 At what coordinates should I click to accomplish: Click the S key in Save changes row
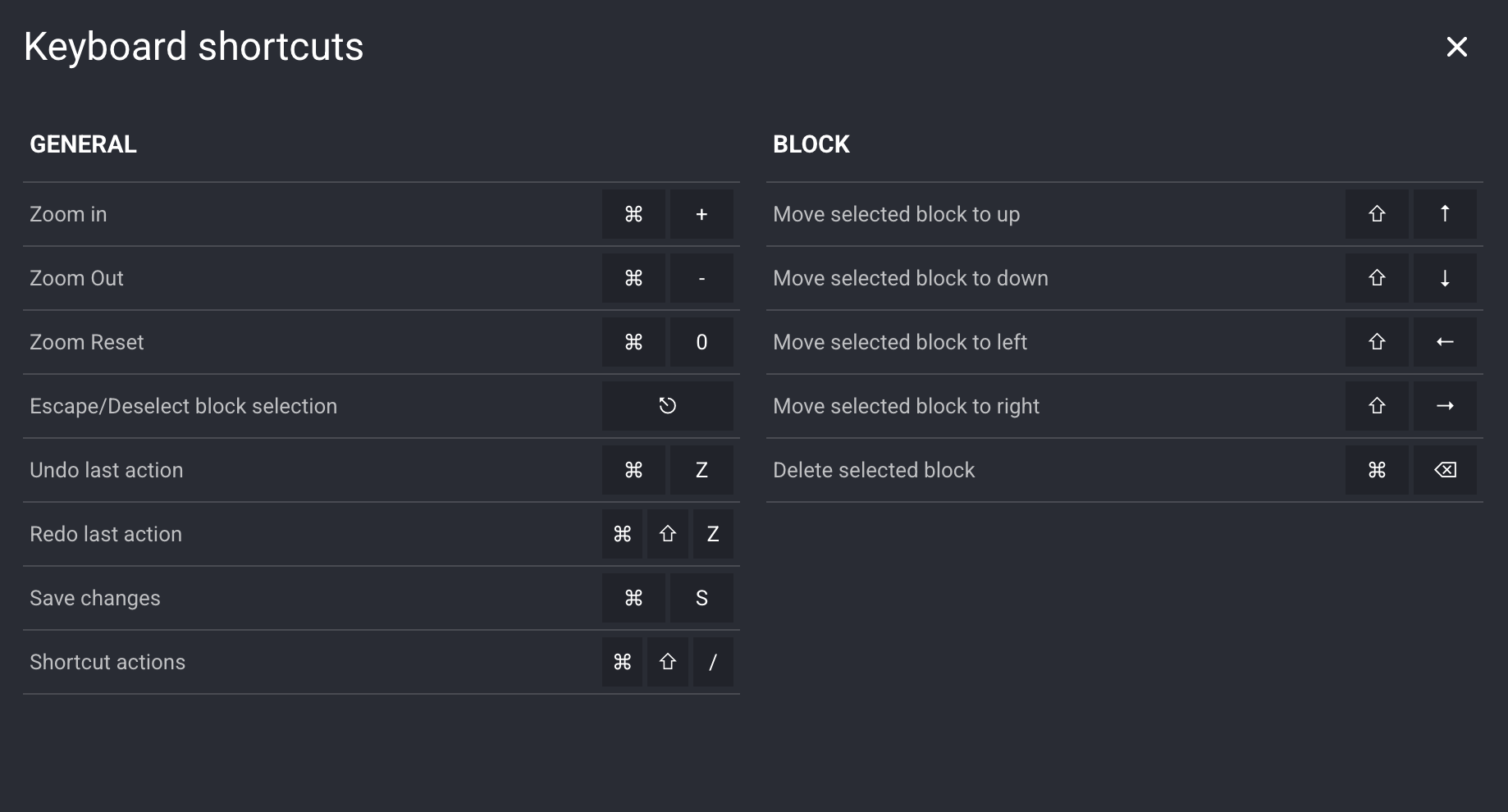click(x=701, y=598)
